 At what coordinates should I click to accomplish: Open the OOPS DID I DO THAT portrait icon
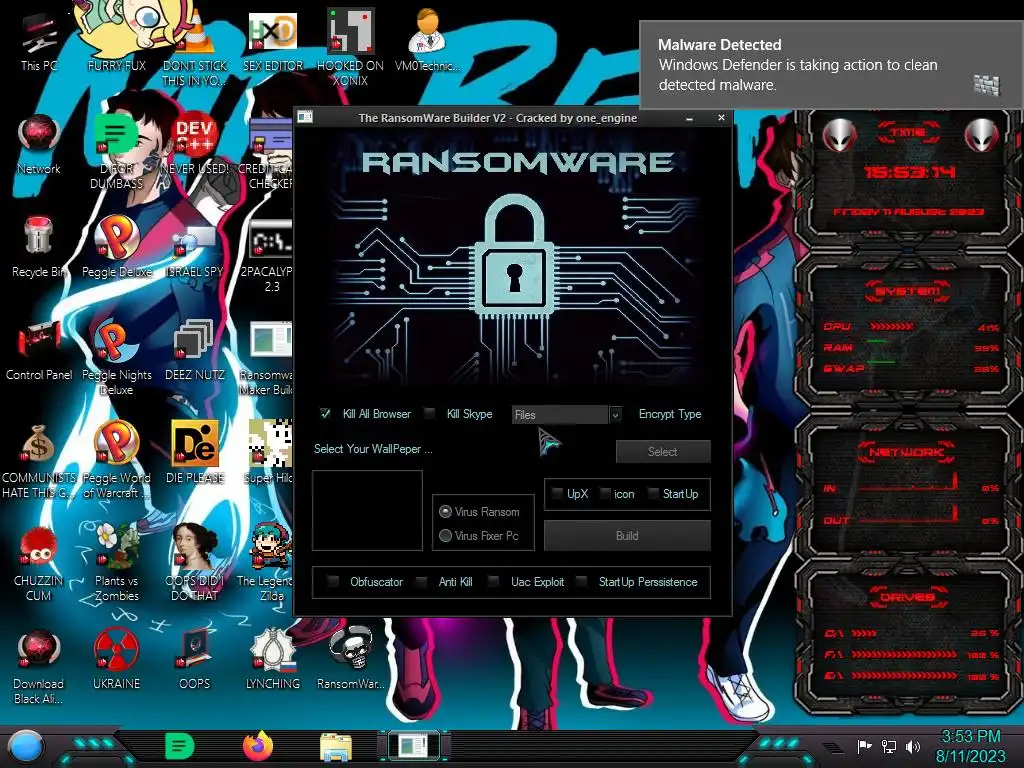click(x=195, y=562)
